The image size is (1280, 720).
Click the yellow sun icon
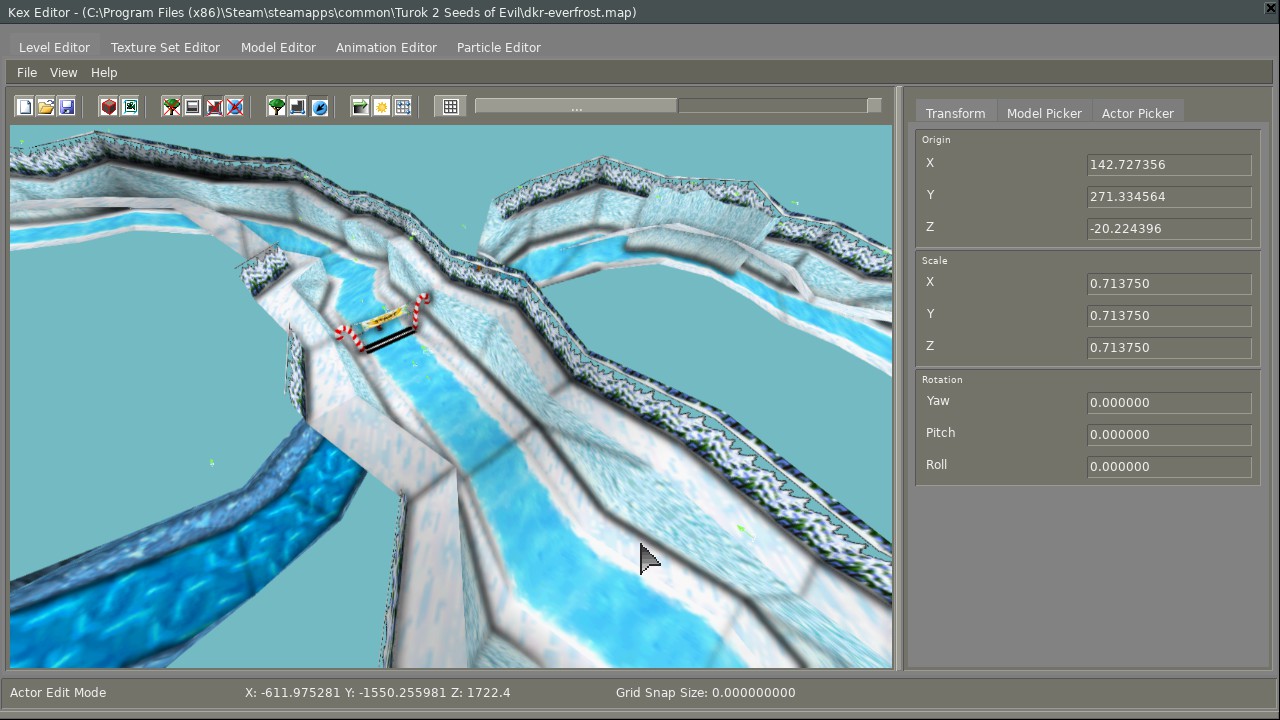382,107
